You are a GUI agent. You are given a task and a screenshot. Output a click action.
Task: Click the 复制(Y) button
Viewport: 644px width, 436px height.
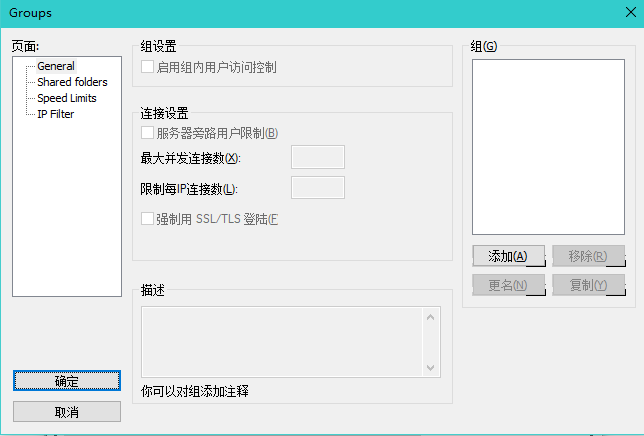pos(588,285)
